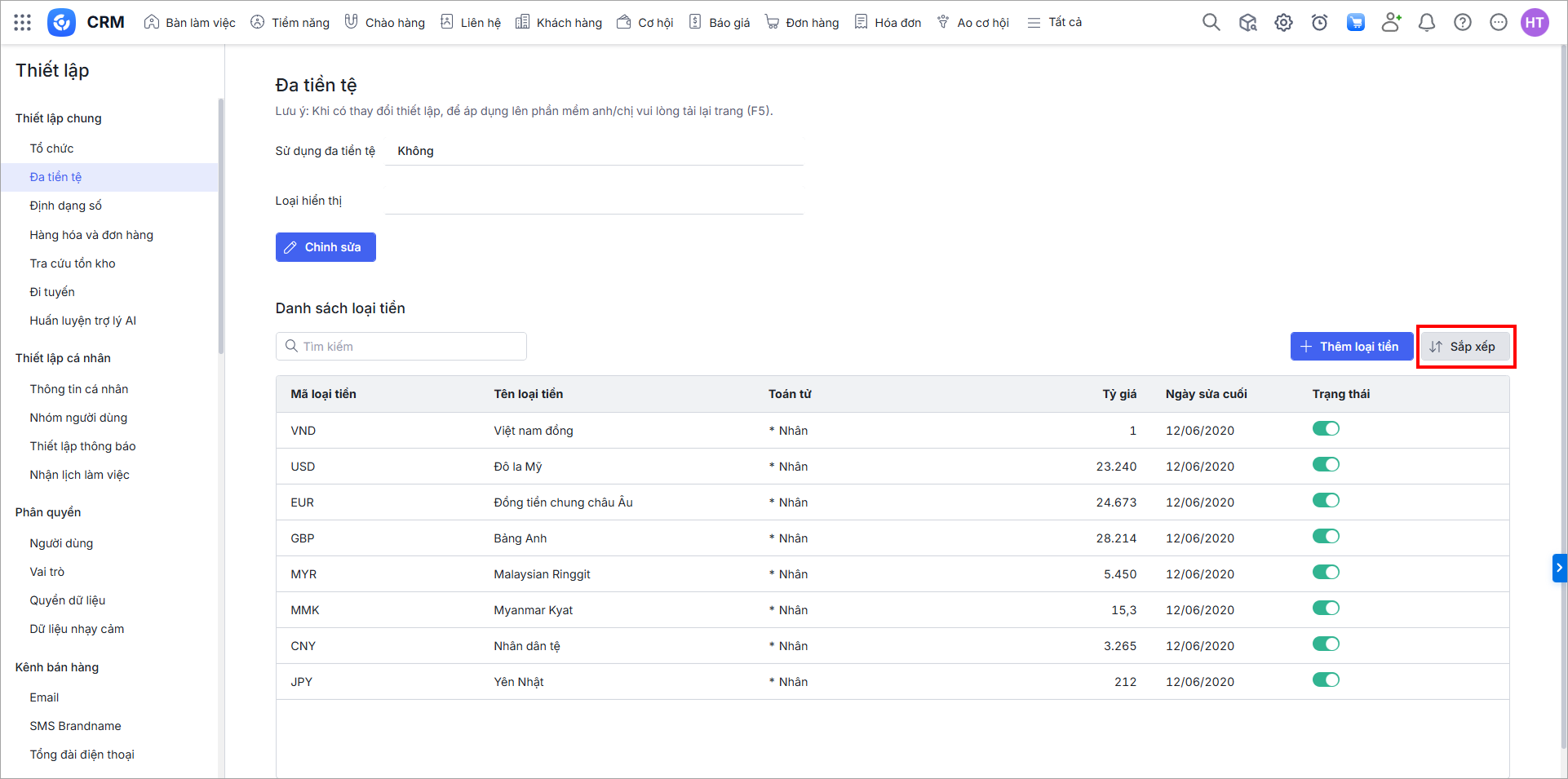Click the alarm clock reminder icon
This screenshot has height=779, width=1568.
tap(1319, 23)
